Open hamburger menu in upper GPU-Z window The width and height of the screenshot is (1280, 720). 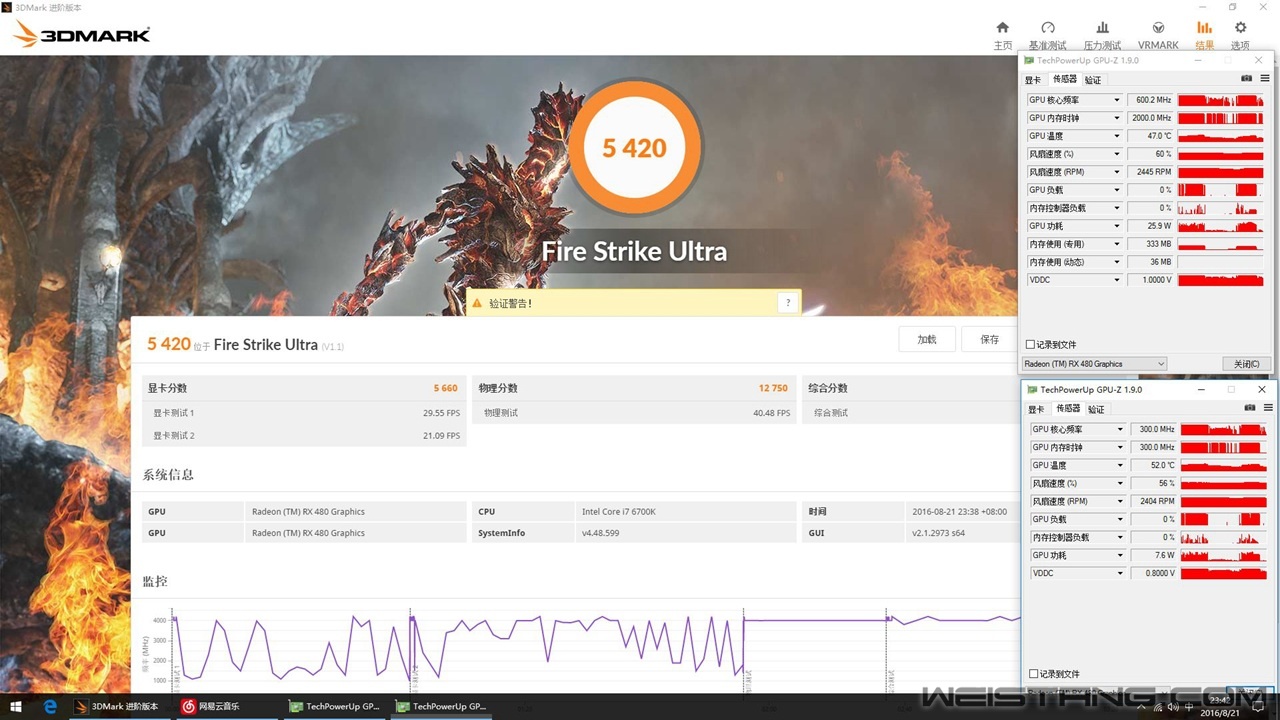pyautogui.click(x=1264, y=78)
